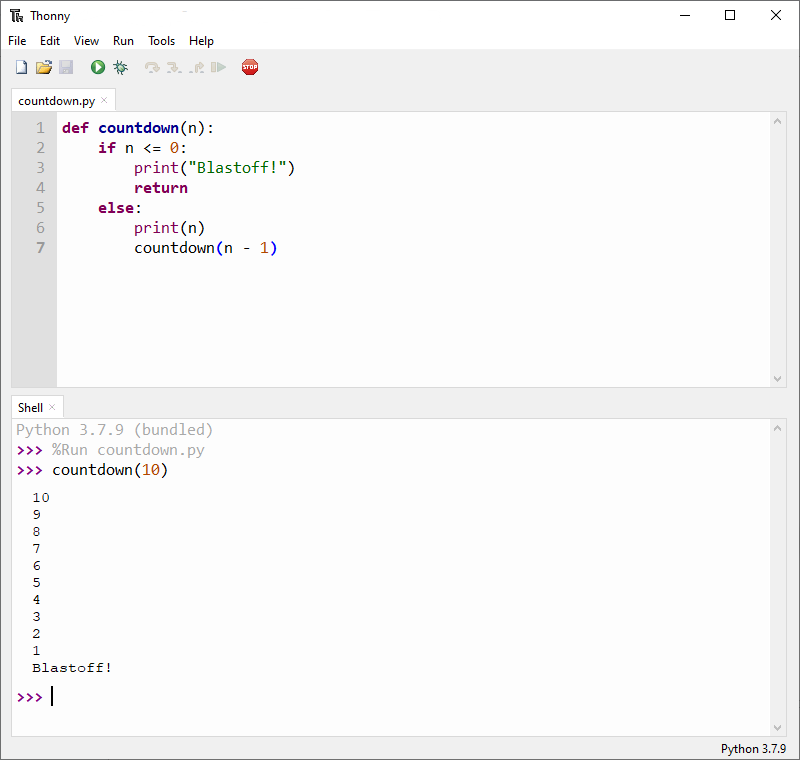This screenshot has height=760, width=800.
Task: Click '%Run countdown.py' in the Shell
Action: click(x=128, y=450)
